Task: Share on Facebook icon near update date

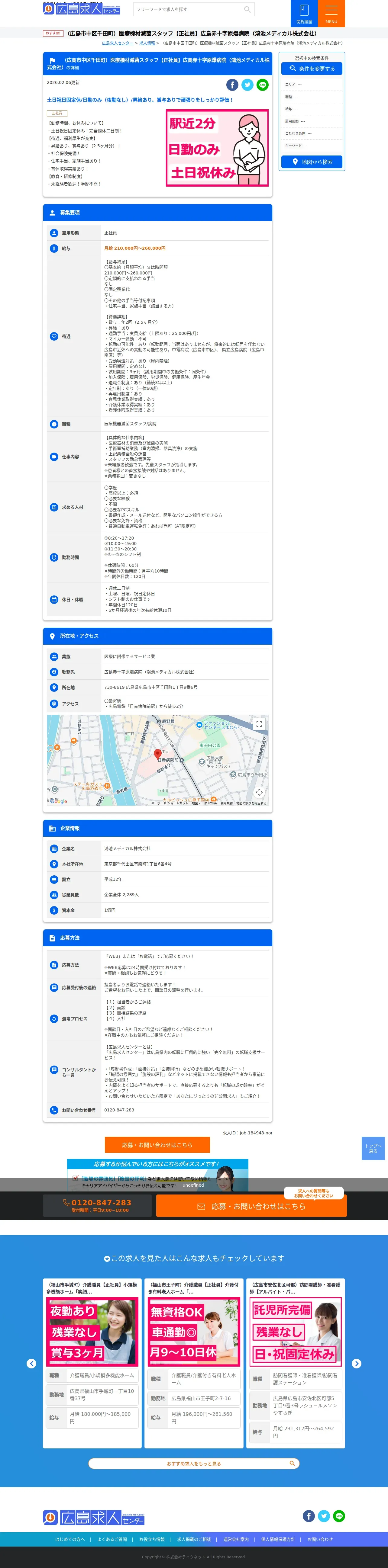Action: point(232,85)
